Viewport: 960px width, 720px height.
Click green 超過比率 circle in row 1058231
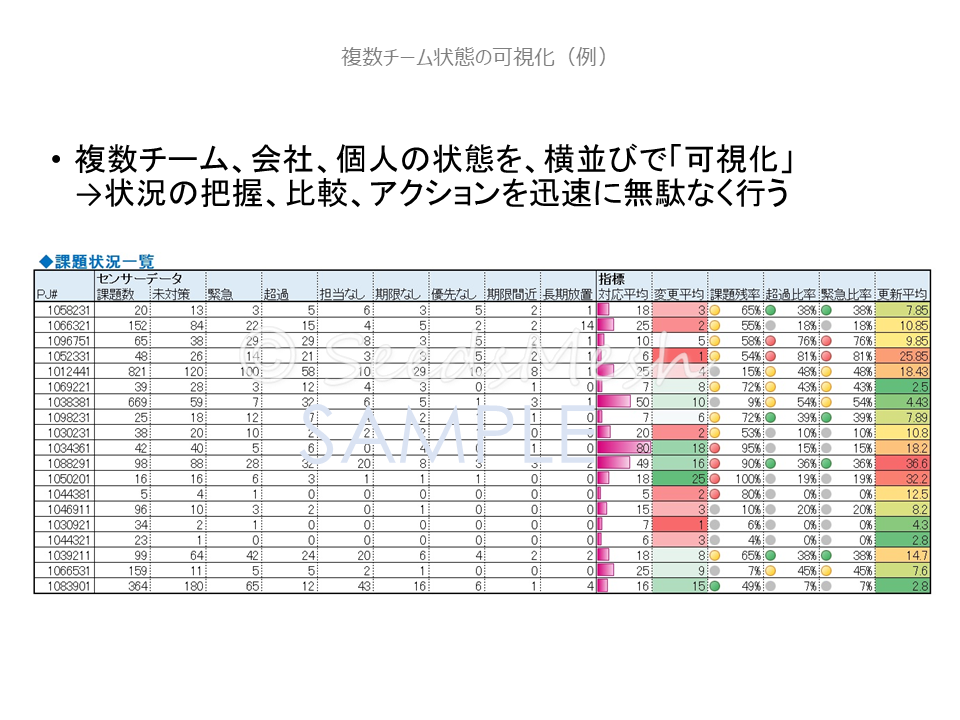pos(770,311)
